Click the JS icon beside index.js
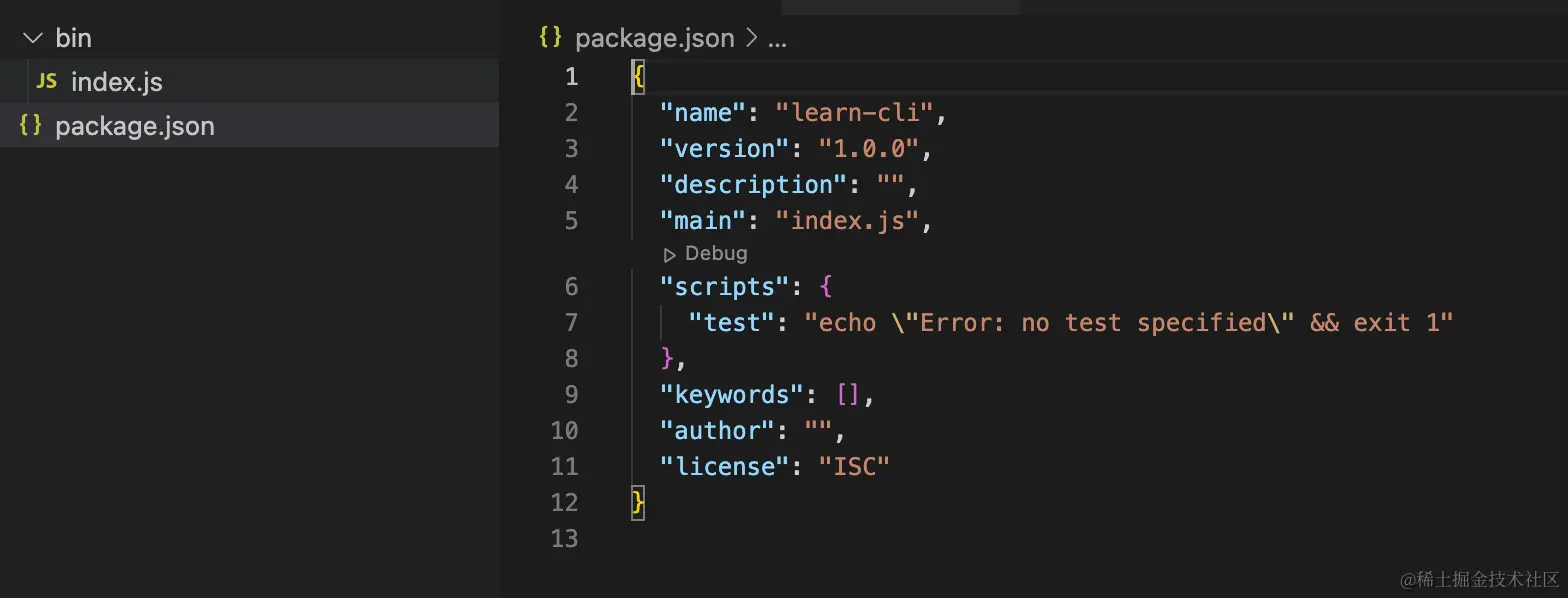The width and height of the screenshot is (1568, 598). [46, 82]
